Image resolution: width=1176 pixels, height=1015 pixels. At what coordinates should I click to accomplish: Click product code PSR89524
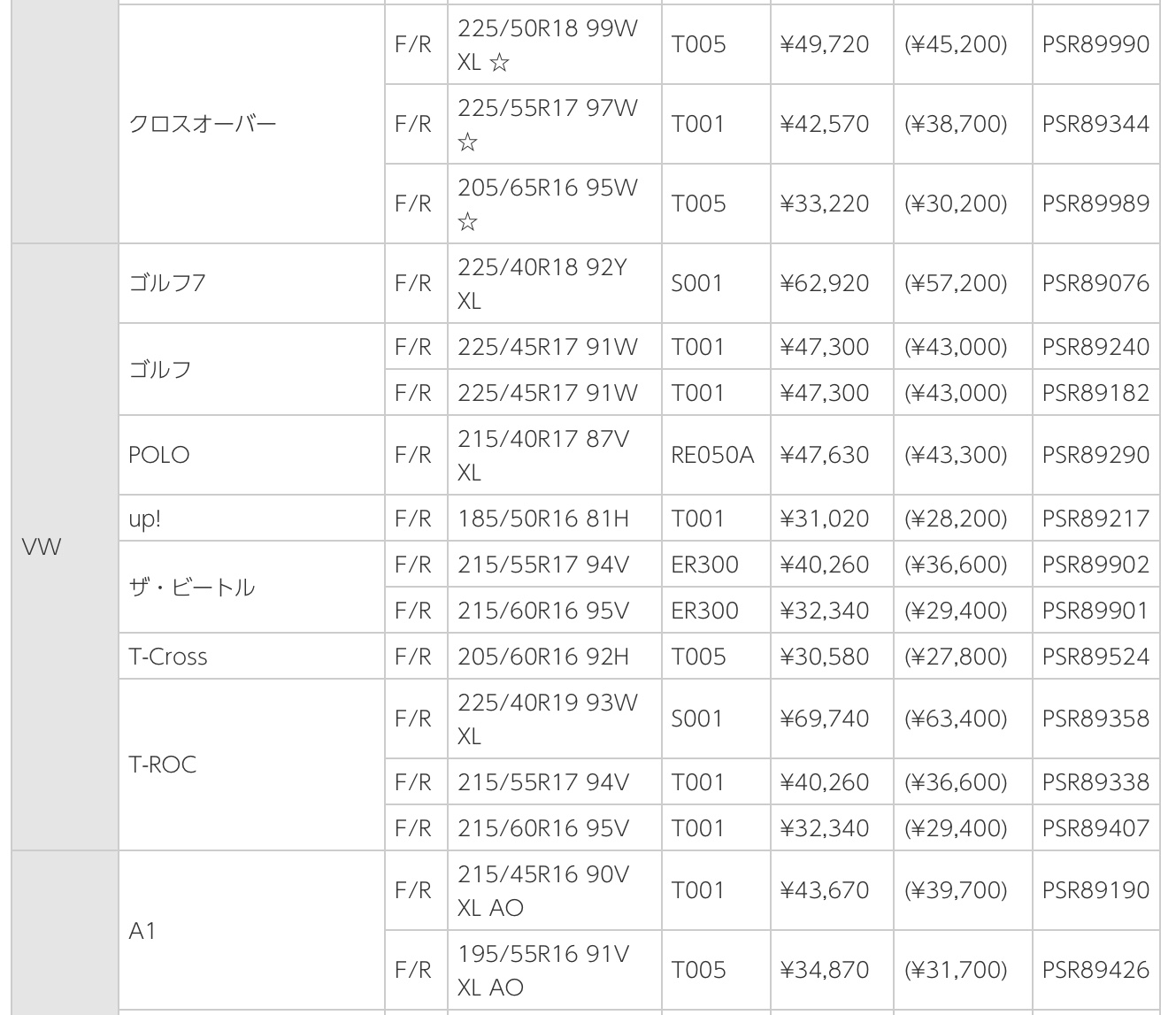point(1095,657)
